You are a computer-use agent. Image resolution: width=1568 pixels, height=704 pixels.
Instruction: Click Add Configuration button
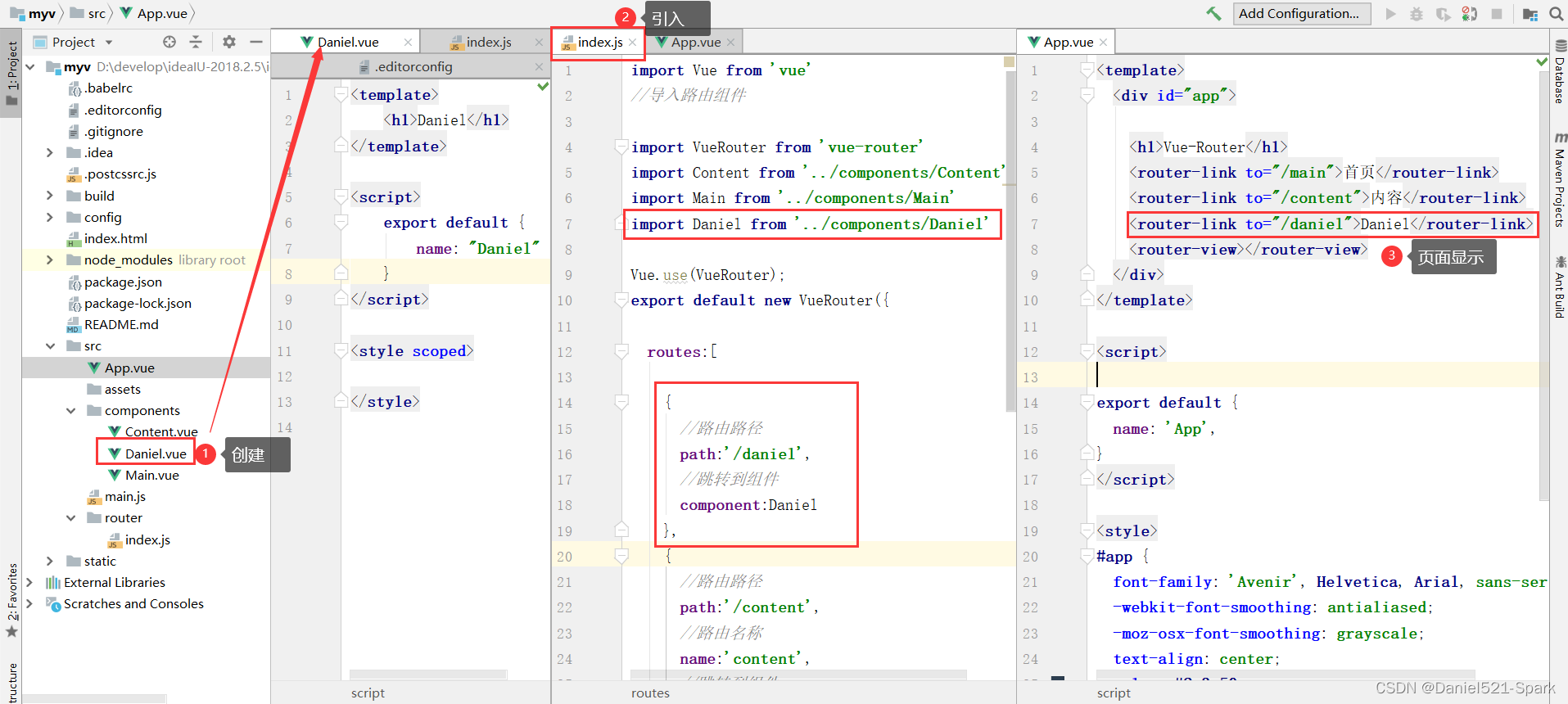[x=1302, y=13]
